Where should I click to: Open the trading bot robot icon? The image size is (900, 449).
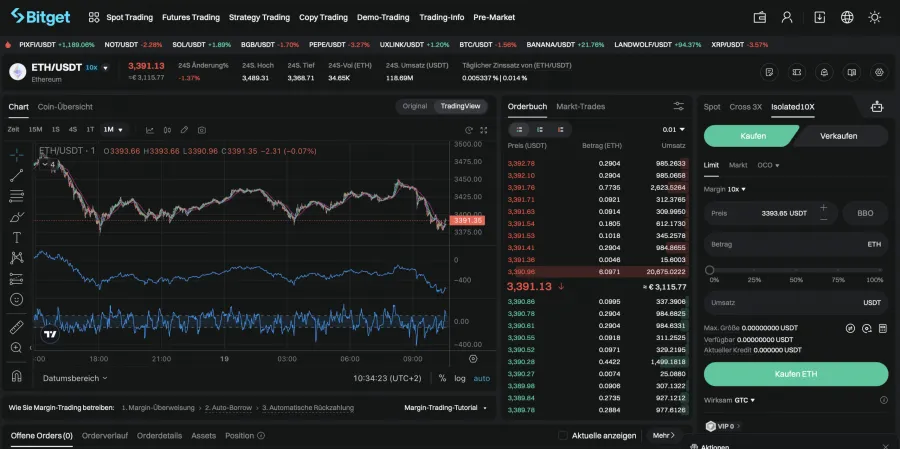[876, 107]
